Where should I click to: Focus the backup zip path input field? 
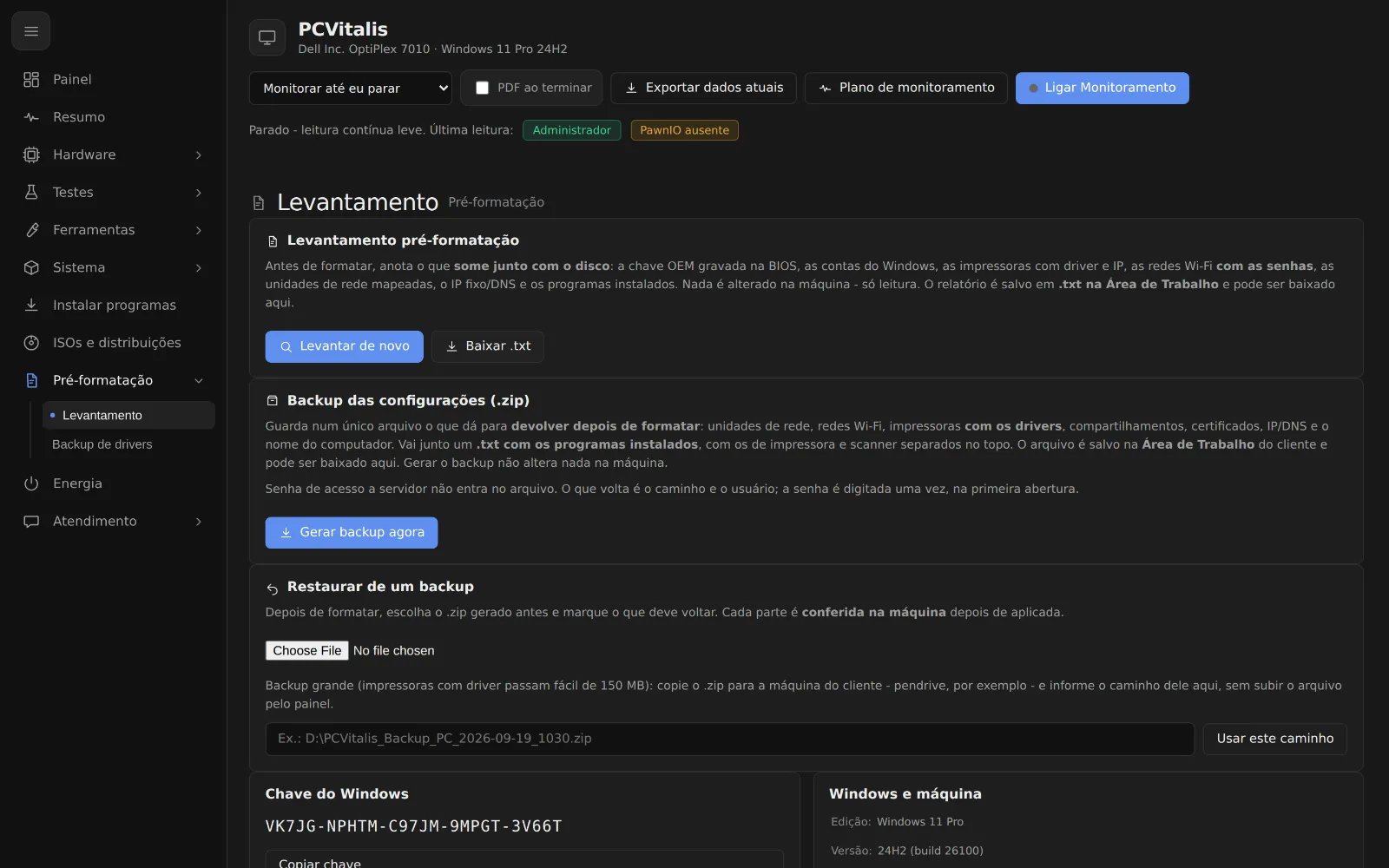(x=729, y=739)
